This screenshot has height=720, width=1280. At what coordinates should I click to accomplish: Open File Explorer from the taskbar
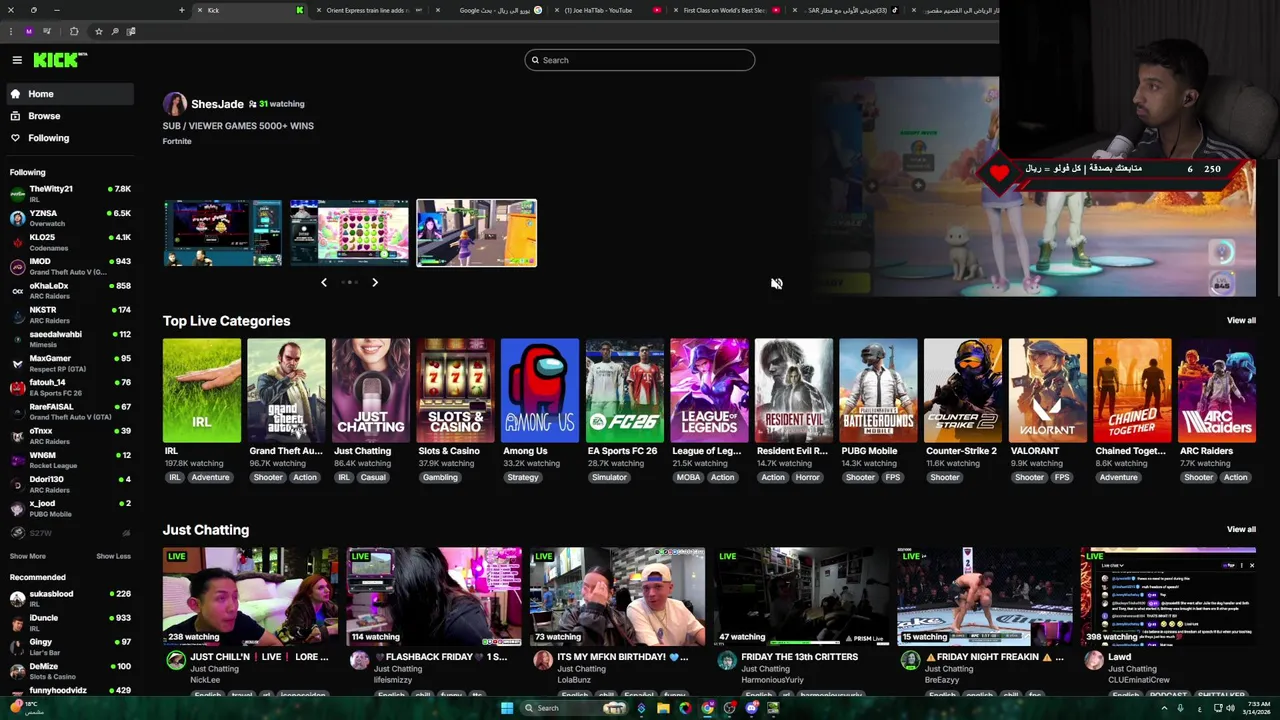663,708
